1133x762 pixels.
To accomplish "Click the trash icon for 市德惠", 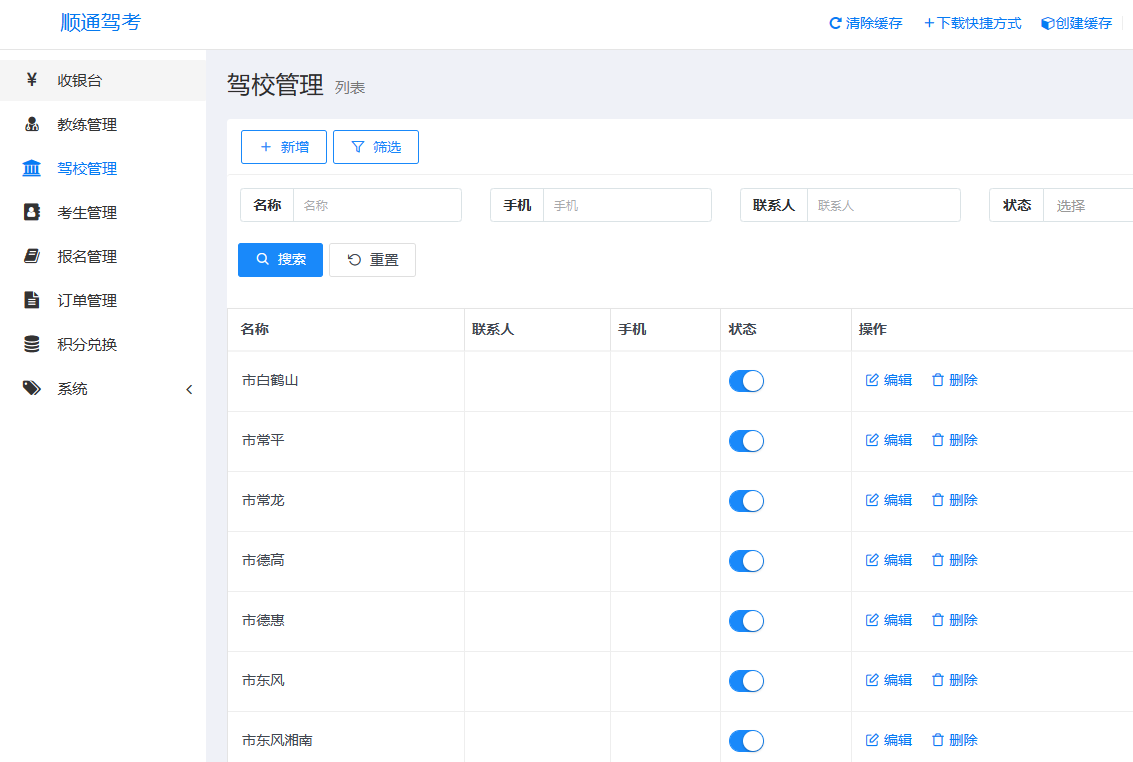I will (938, 620).
